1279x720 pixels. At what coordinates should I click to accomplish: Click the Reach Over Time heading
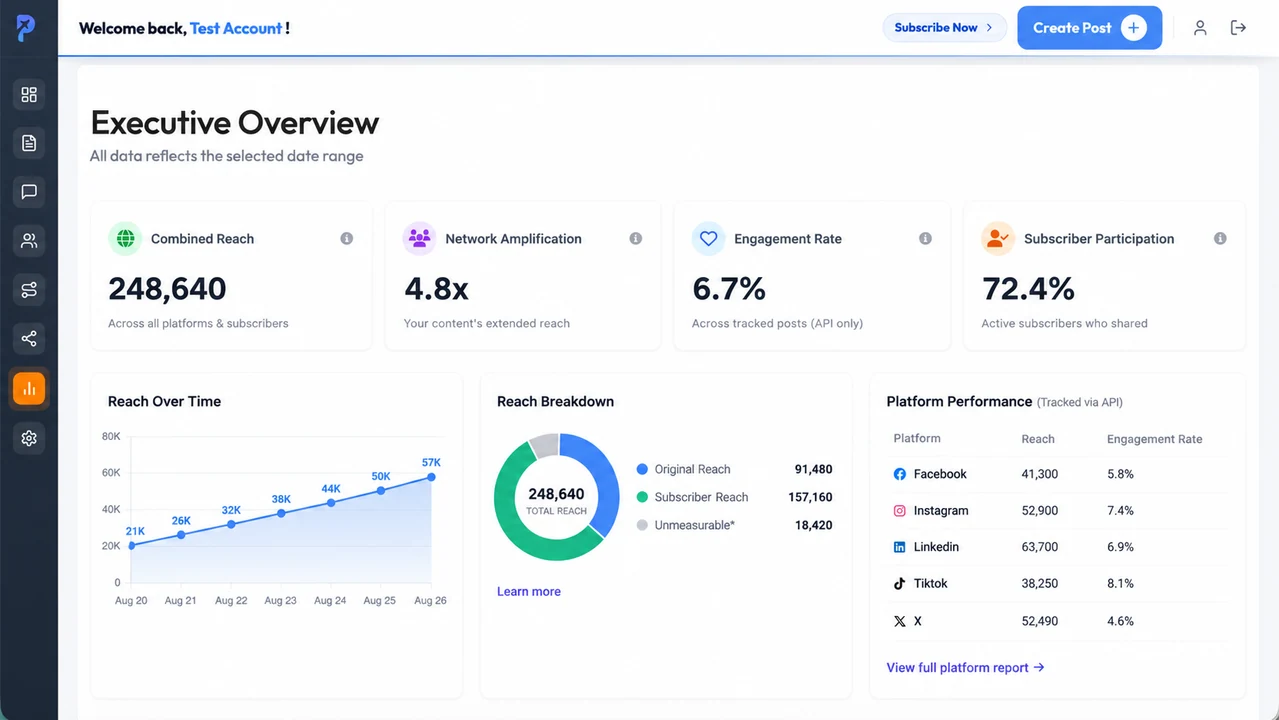164,401
